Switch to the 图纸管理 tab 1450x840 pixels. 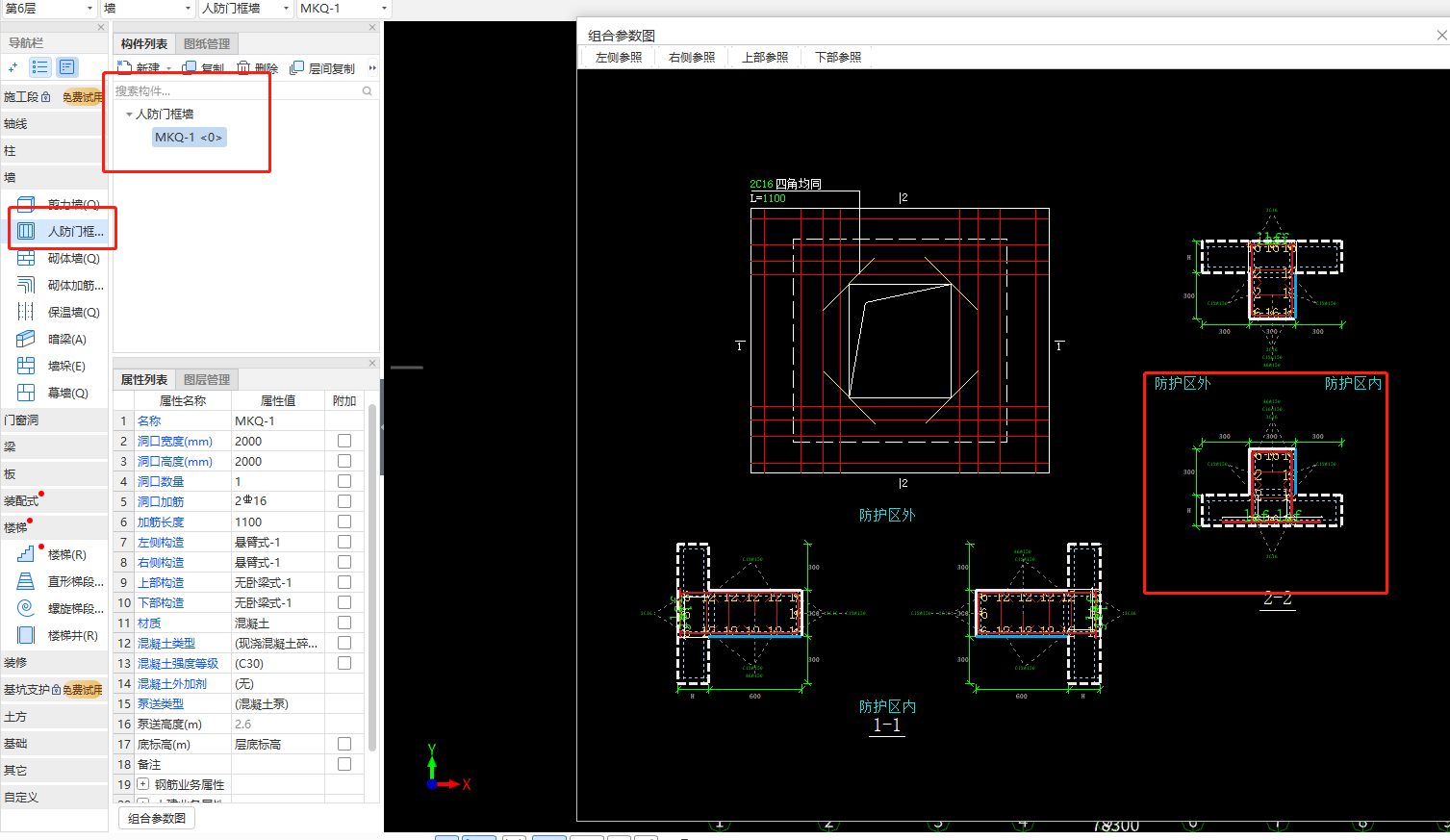[x=207, y=44]
